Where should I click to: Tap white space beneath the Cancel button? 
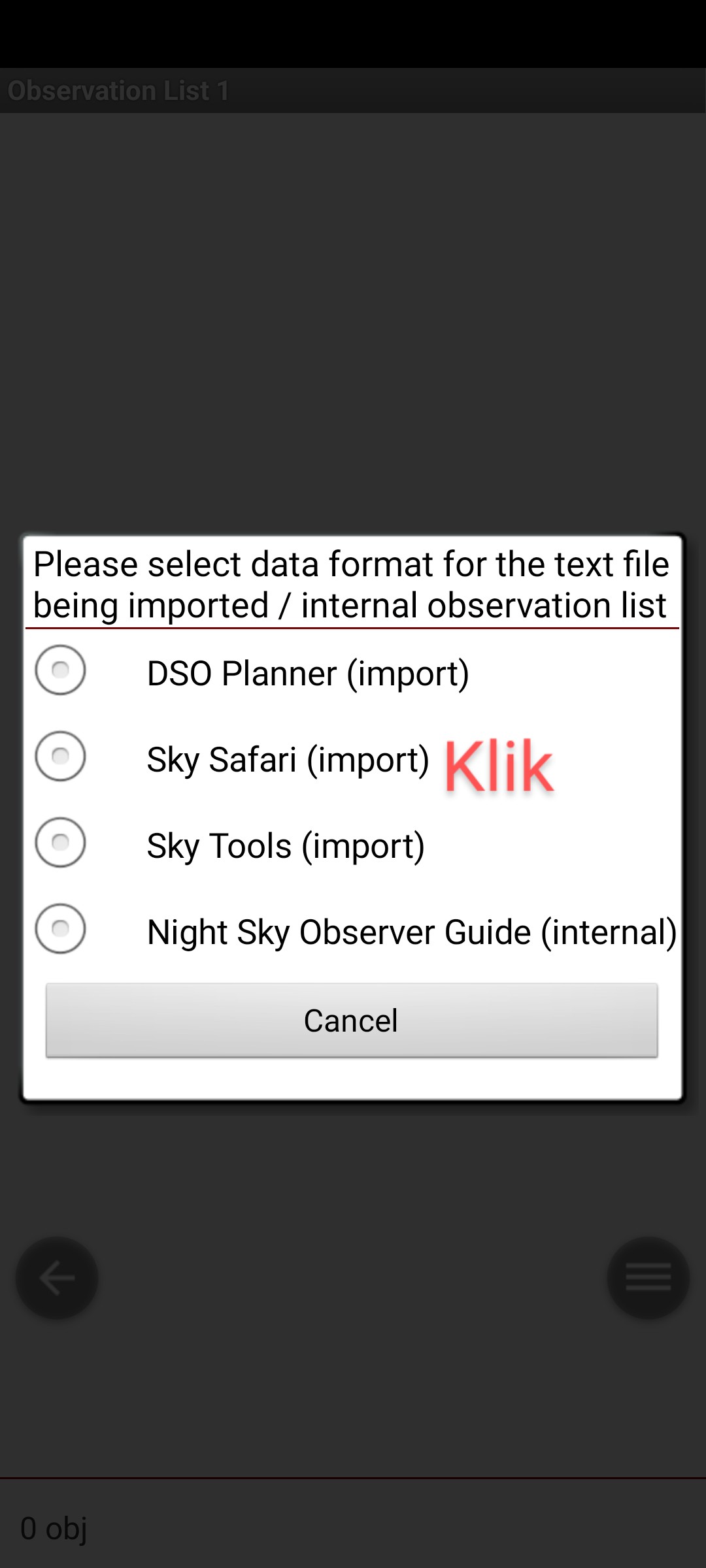click(352, 1078)
